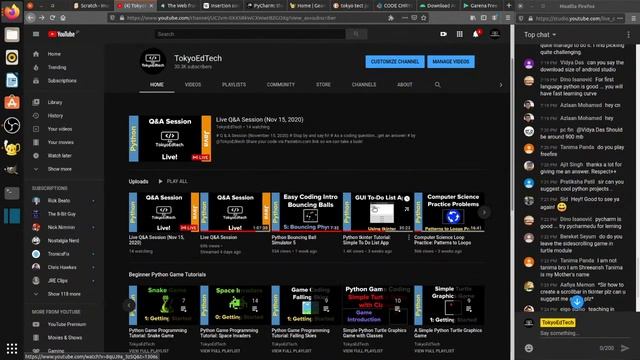Open Ubuntu Software from the dock
The height and width of the screenshot is (360, 640).
click(11, 102)
